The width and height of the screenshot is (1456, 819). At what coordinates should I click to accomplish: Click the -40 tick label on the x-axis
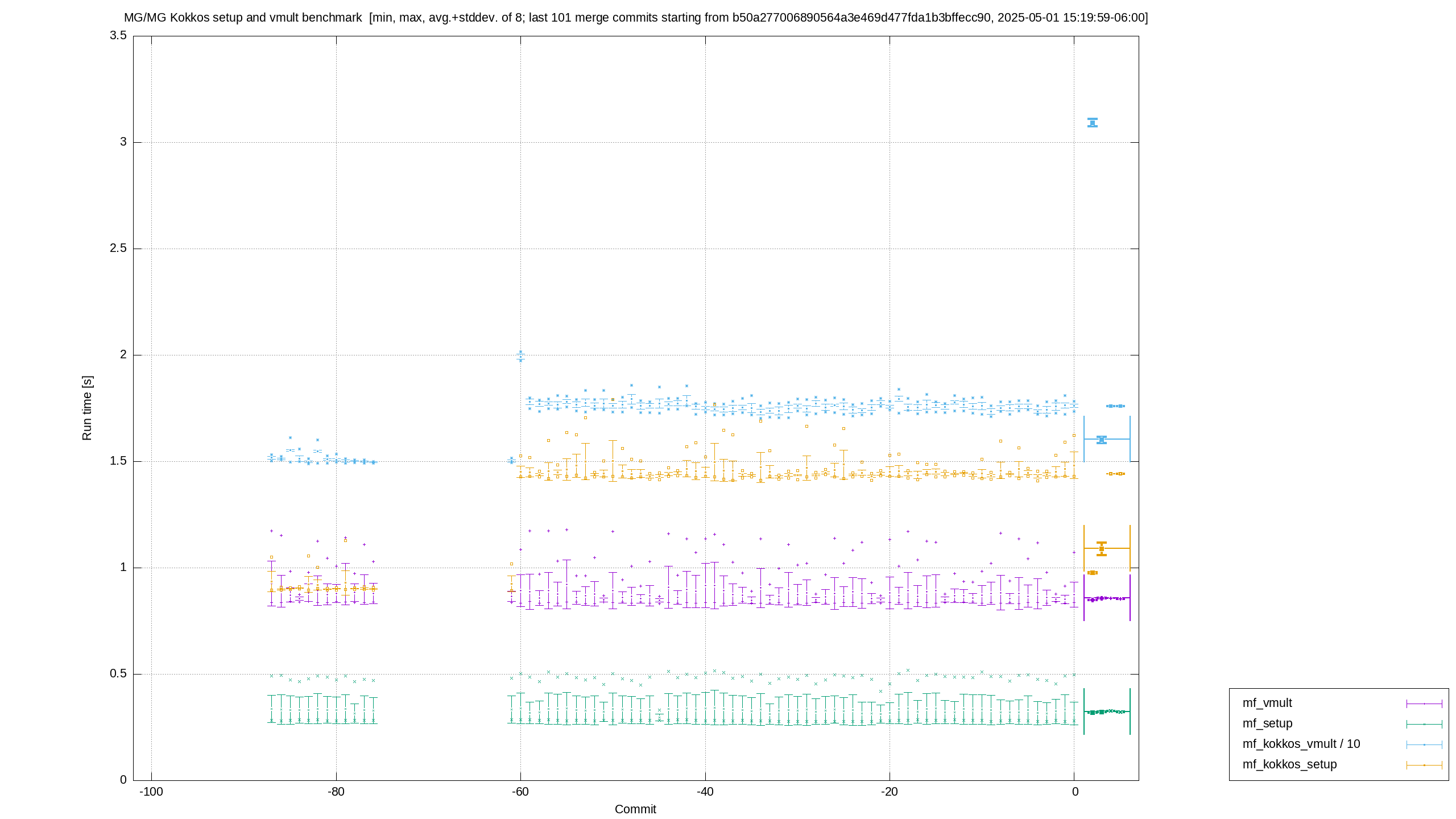(705, 792)
